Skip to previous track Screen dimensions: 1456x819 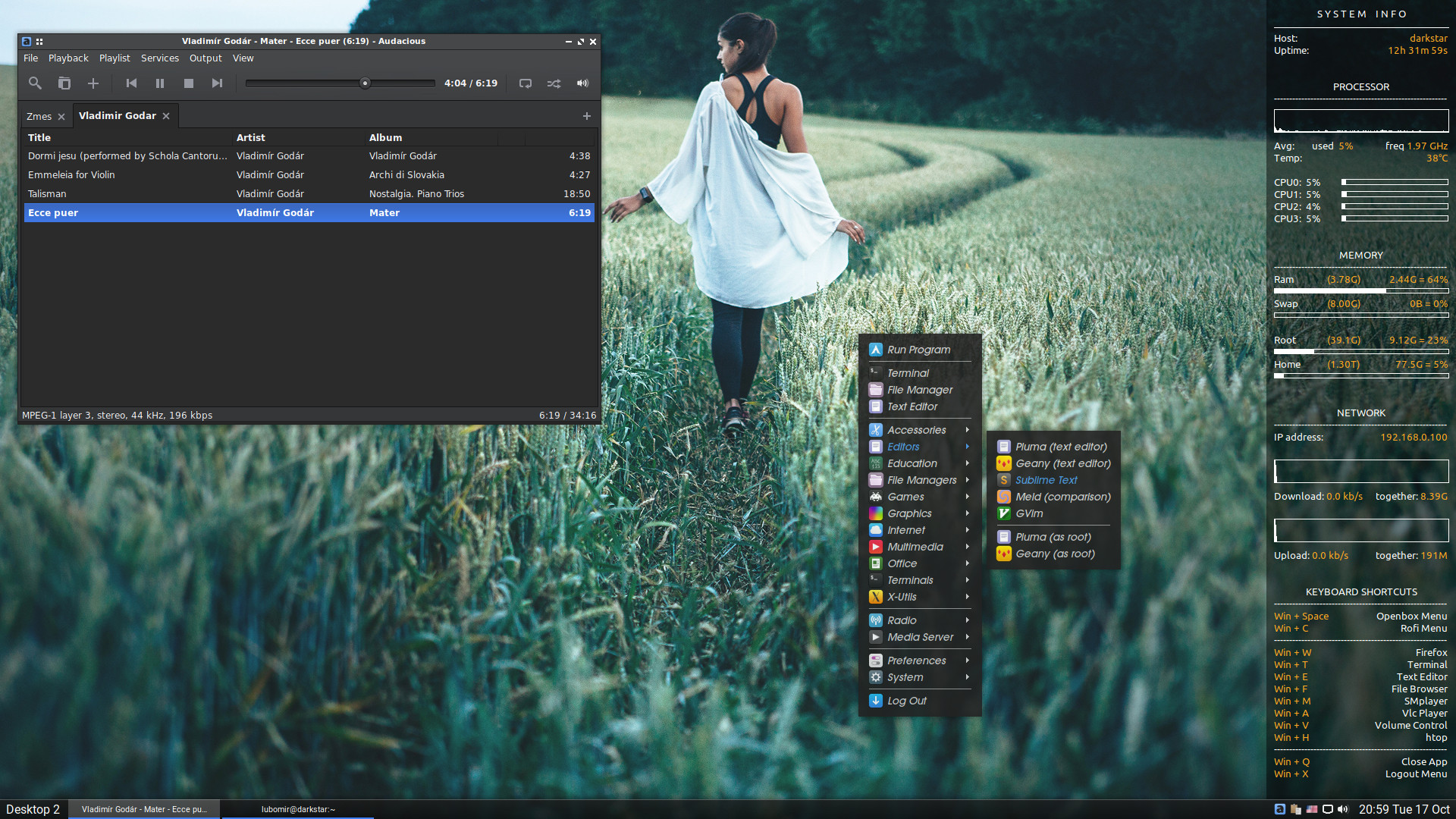coord(131,83)
